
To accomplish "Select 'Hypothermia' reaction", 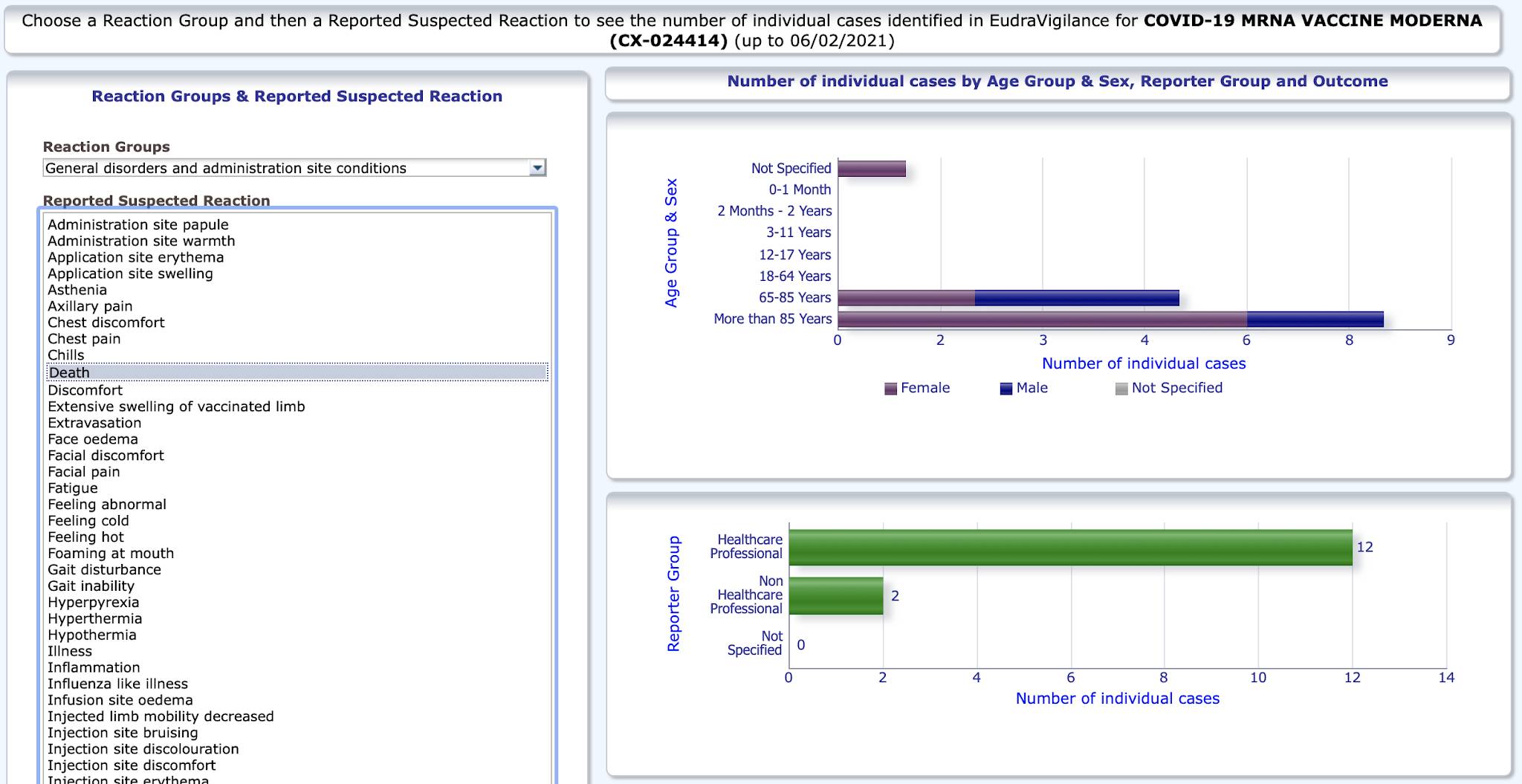I will point(92,635).
